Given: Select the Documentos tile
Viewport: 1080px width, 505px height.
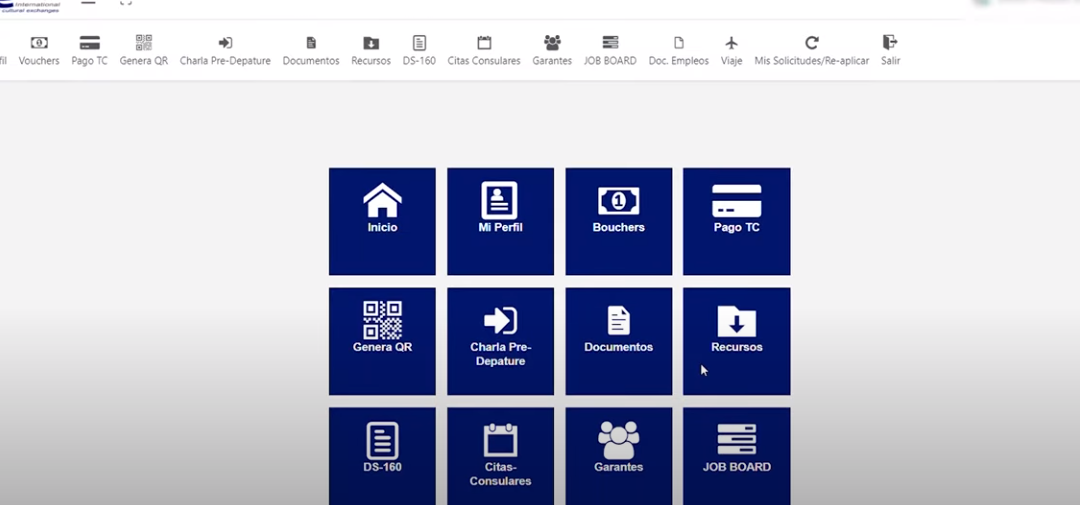Looking at the screenshot, I should point(619,341).
